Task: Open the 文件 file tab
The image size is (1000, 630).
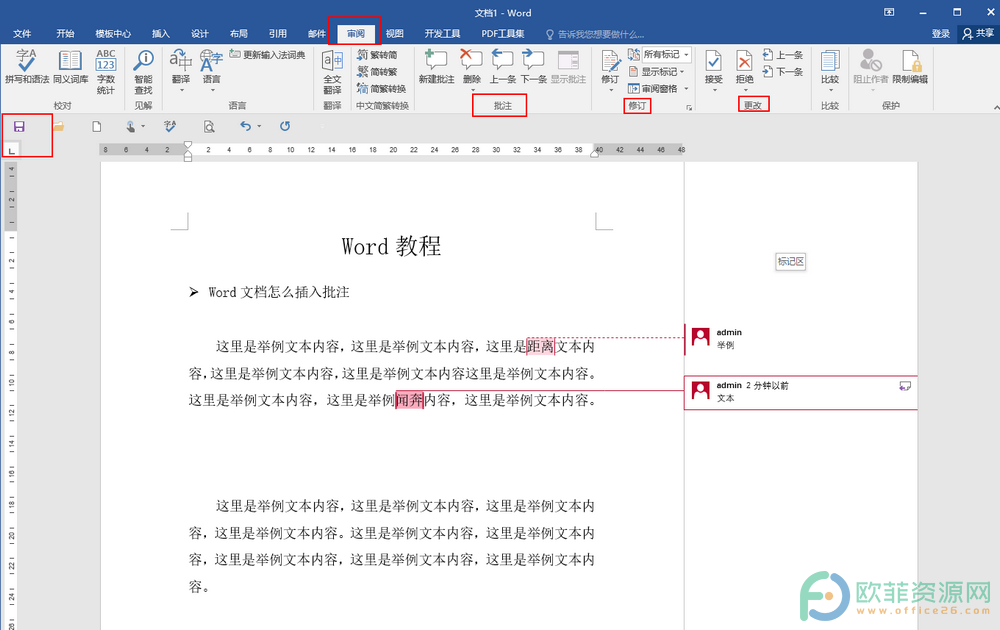Action: pyautogui.click(x=22, y=34)
